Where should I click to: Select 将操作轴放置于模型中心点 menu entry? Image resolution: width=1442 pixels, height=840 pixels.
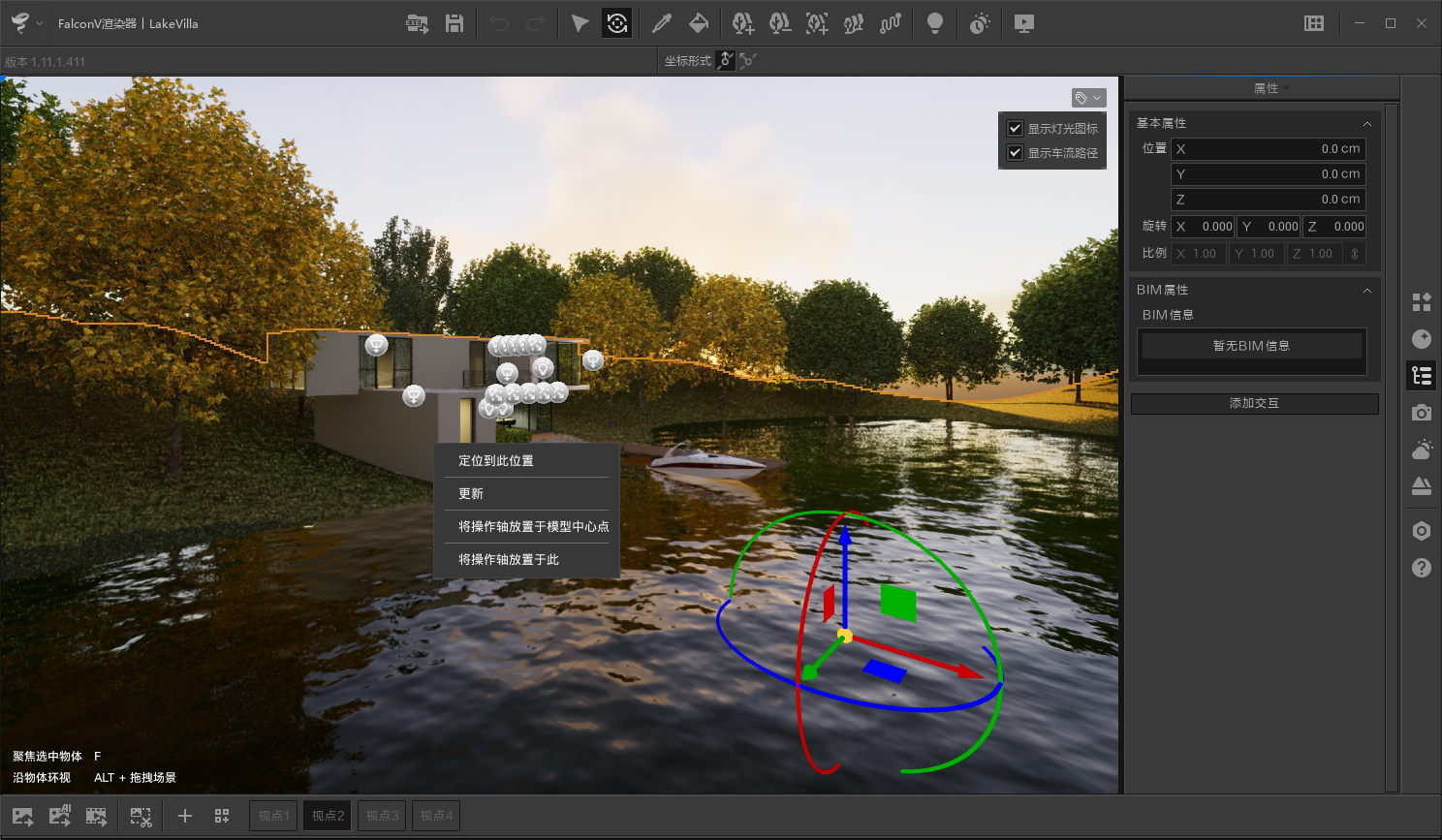pyautogui.click(x=533, y=527)
